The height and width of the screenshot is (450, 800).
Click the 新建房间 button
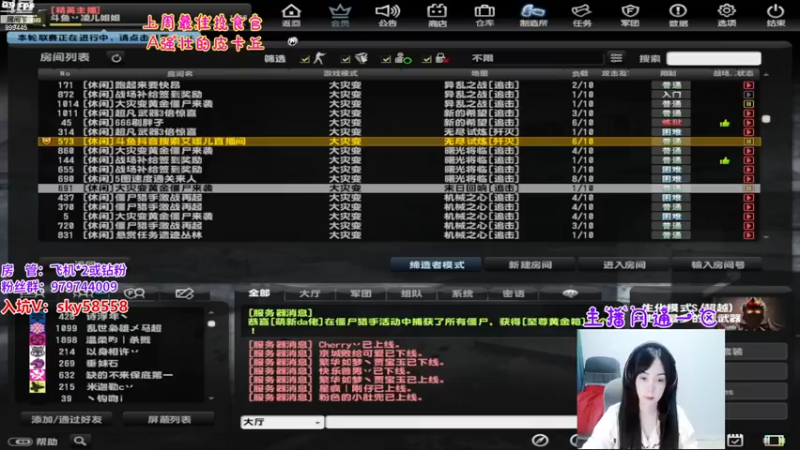[530, 265]
